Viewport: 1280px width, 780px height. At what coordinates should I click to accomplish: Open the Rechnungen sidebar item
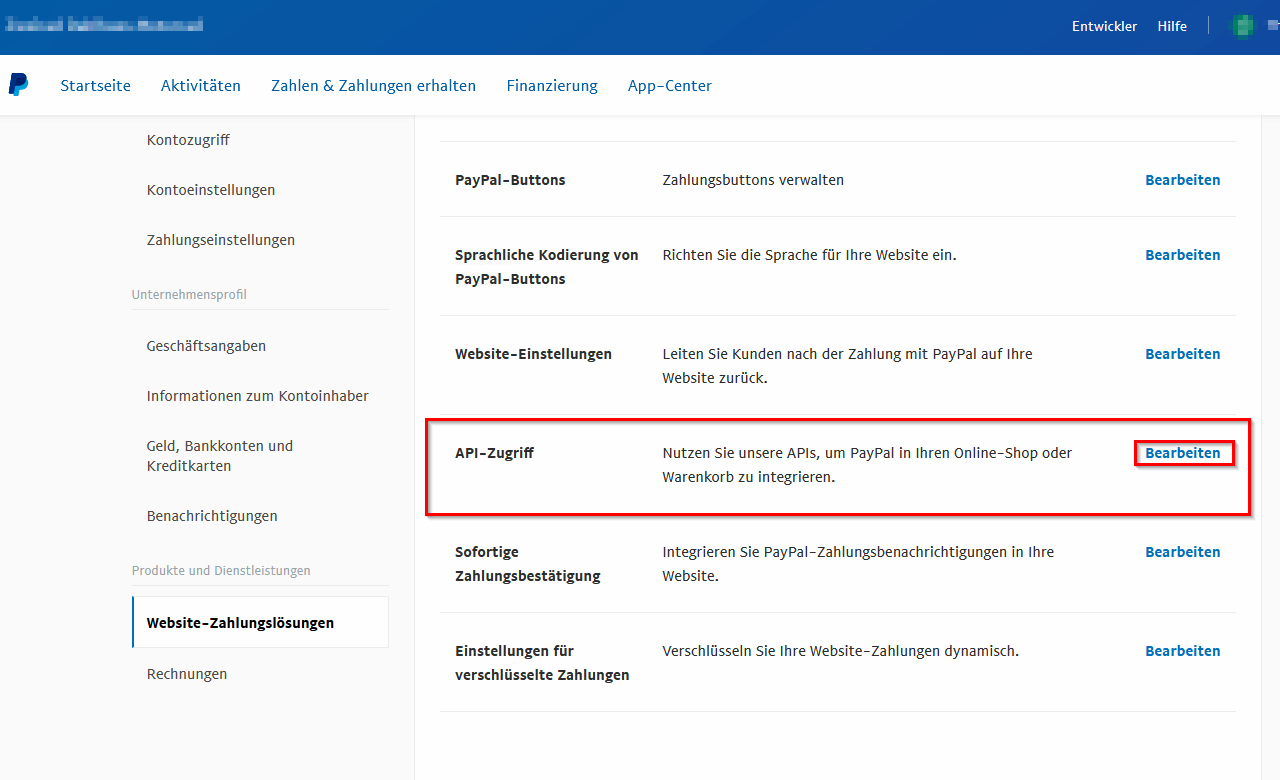187,674
